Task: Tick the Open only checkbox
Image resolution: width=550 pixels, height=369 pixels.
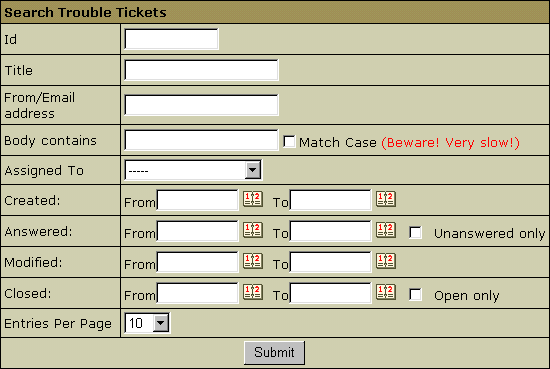Action: (415, 295)
